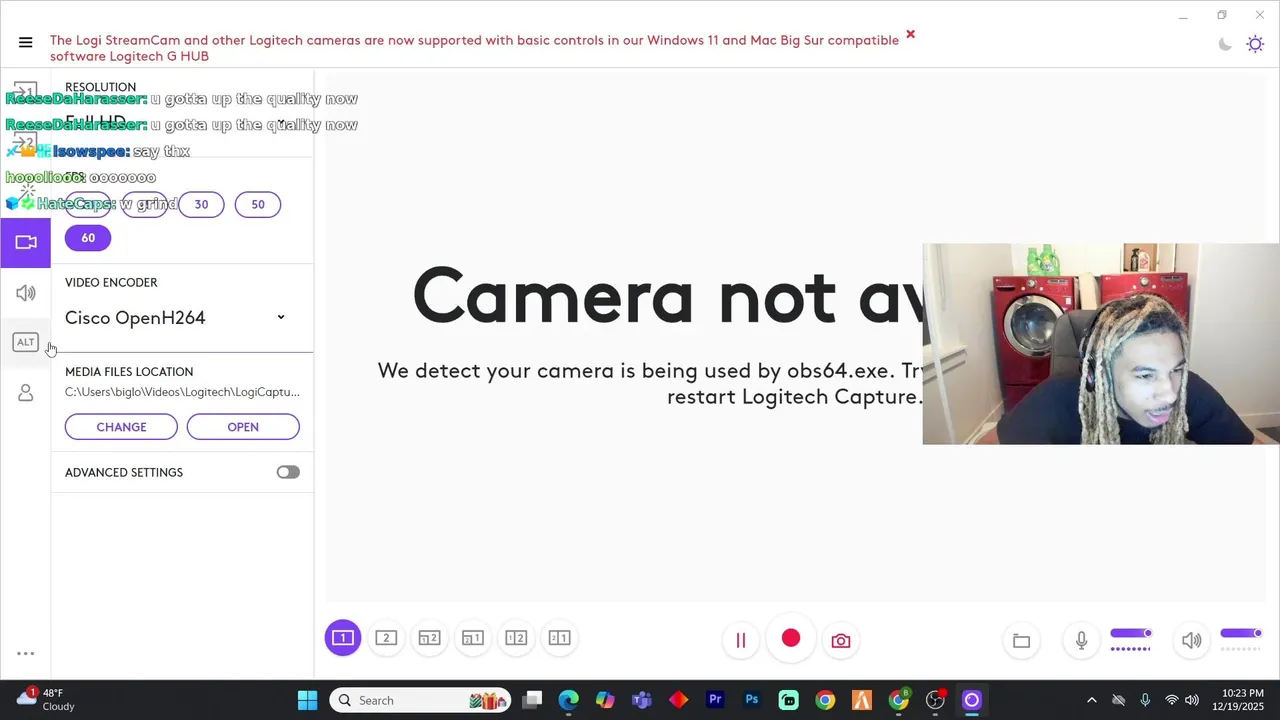Open Copilot from taskbar
Image resolution: width=1280 pixels, height=720 pixels.
(x=605, y=700)
